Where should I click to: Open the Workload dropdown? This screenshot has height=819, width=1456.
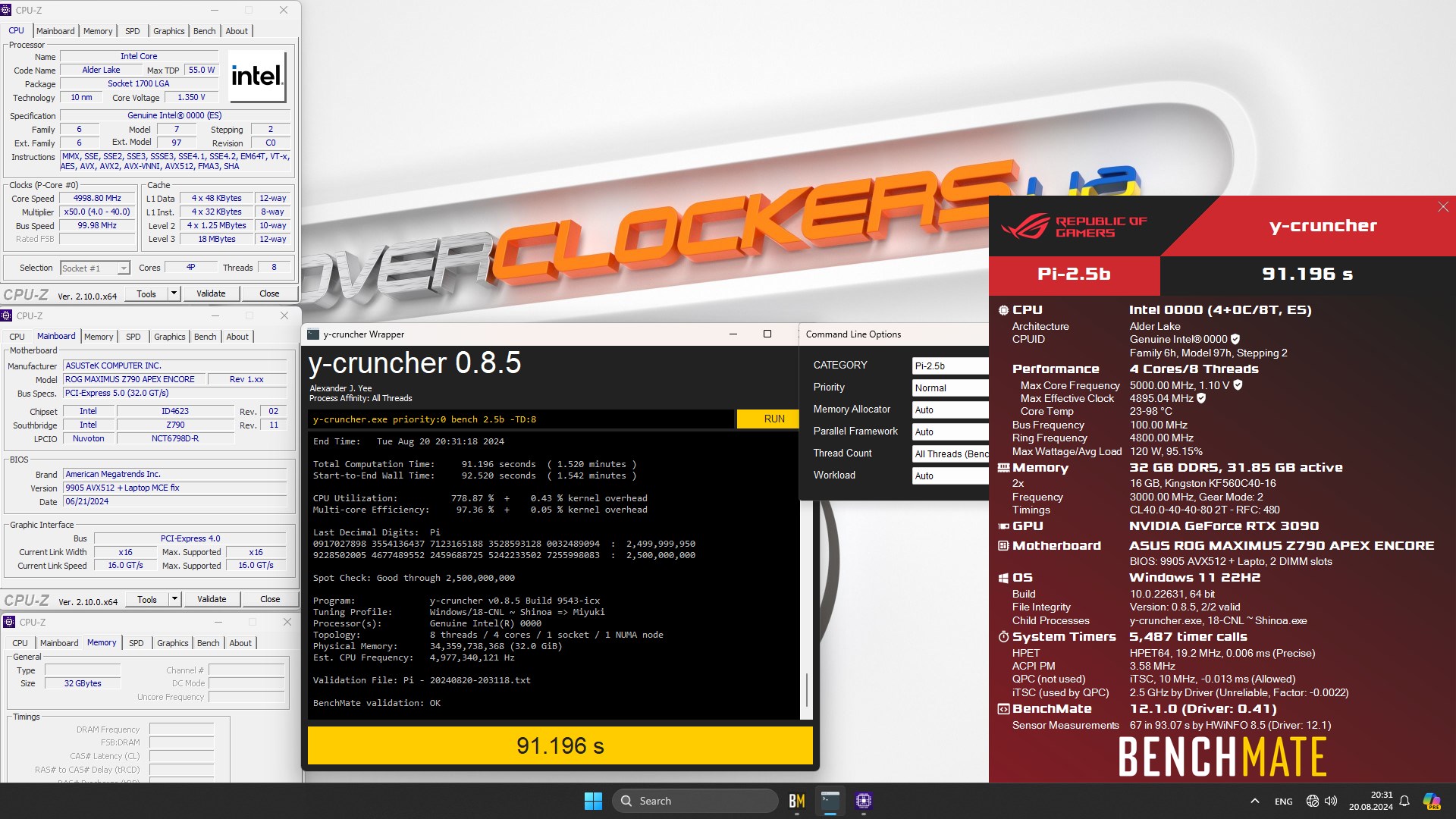click(950, 475)
